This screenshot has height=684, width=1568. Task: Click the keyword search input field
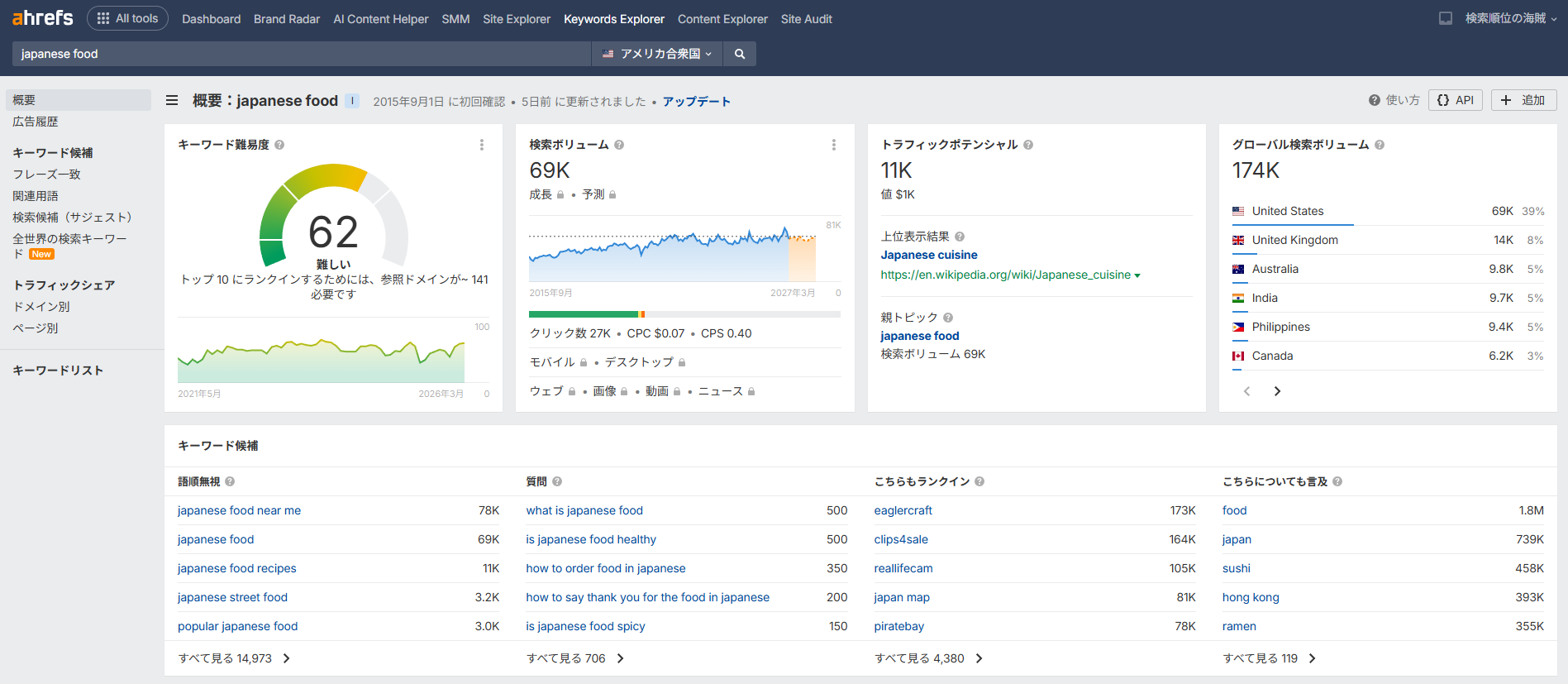coord(302,54)
